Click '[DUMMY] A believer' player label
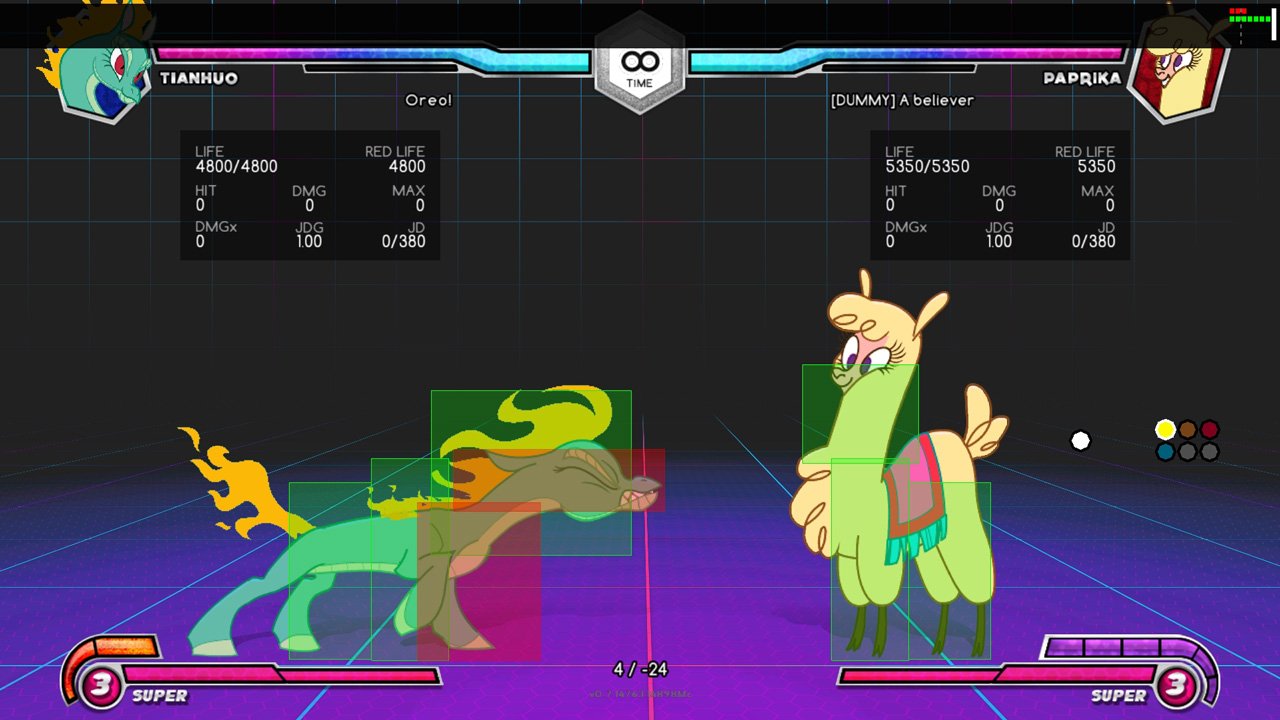 coord(902,100)
